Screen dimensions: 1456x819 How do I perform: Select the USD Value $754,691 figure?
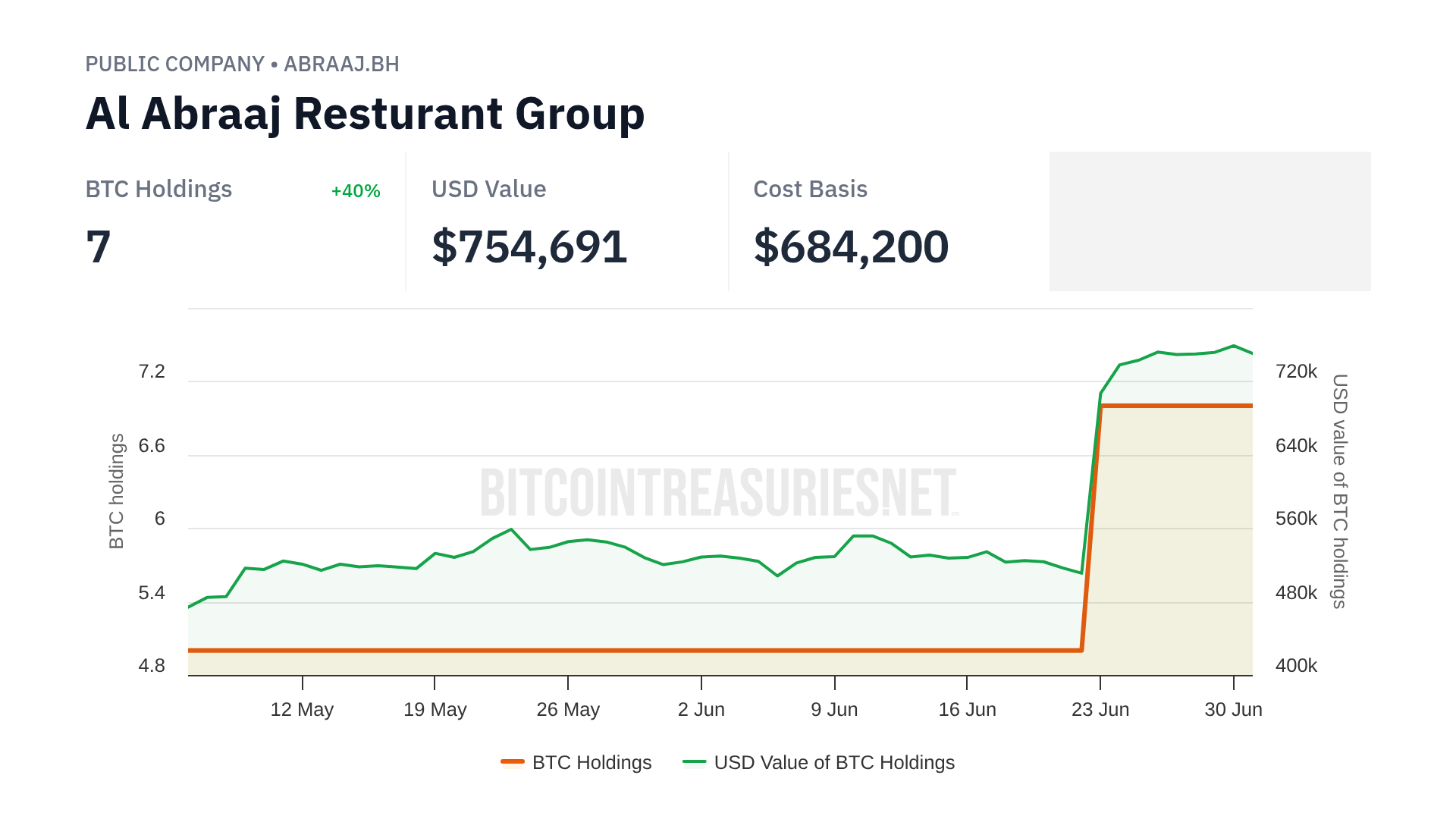click(529, 247)
